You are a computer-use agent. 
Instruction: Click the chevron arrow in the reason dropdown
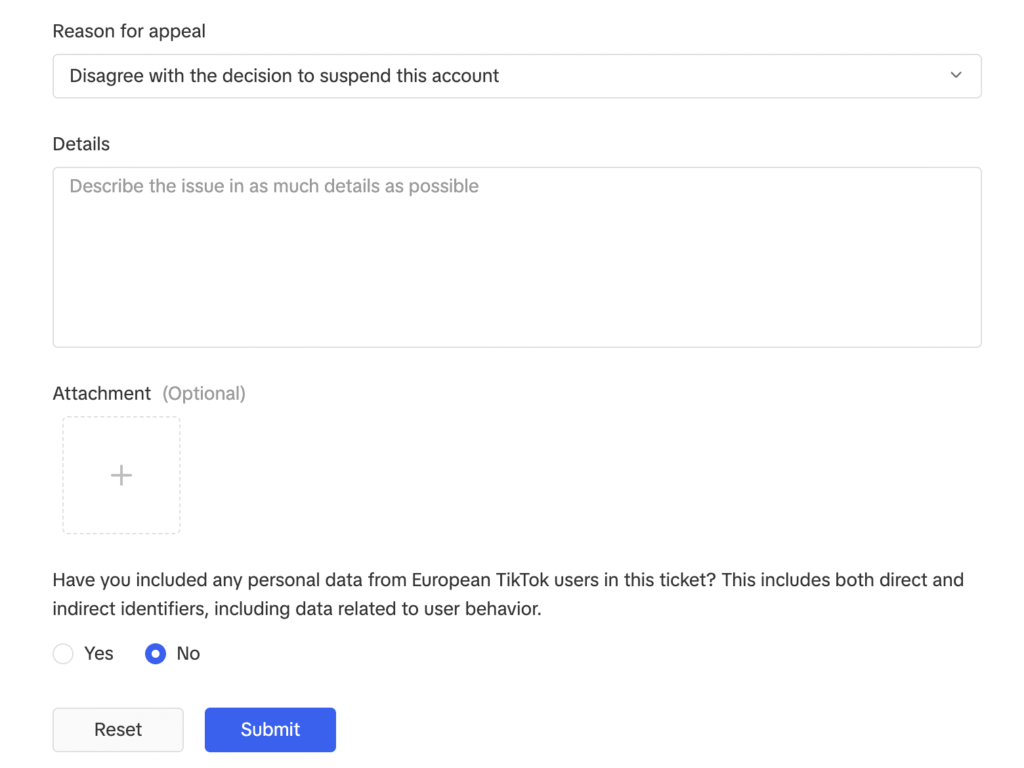(956, 76)
